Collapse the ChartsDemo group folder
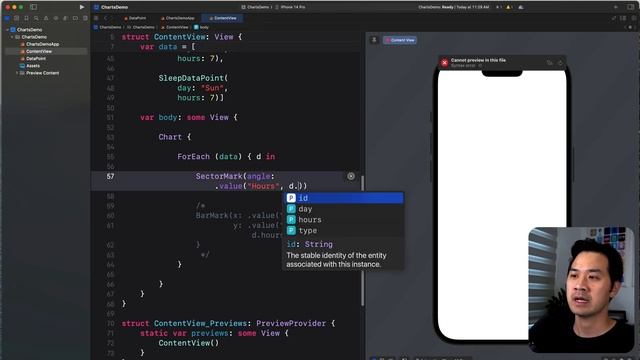 12,37
